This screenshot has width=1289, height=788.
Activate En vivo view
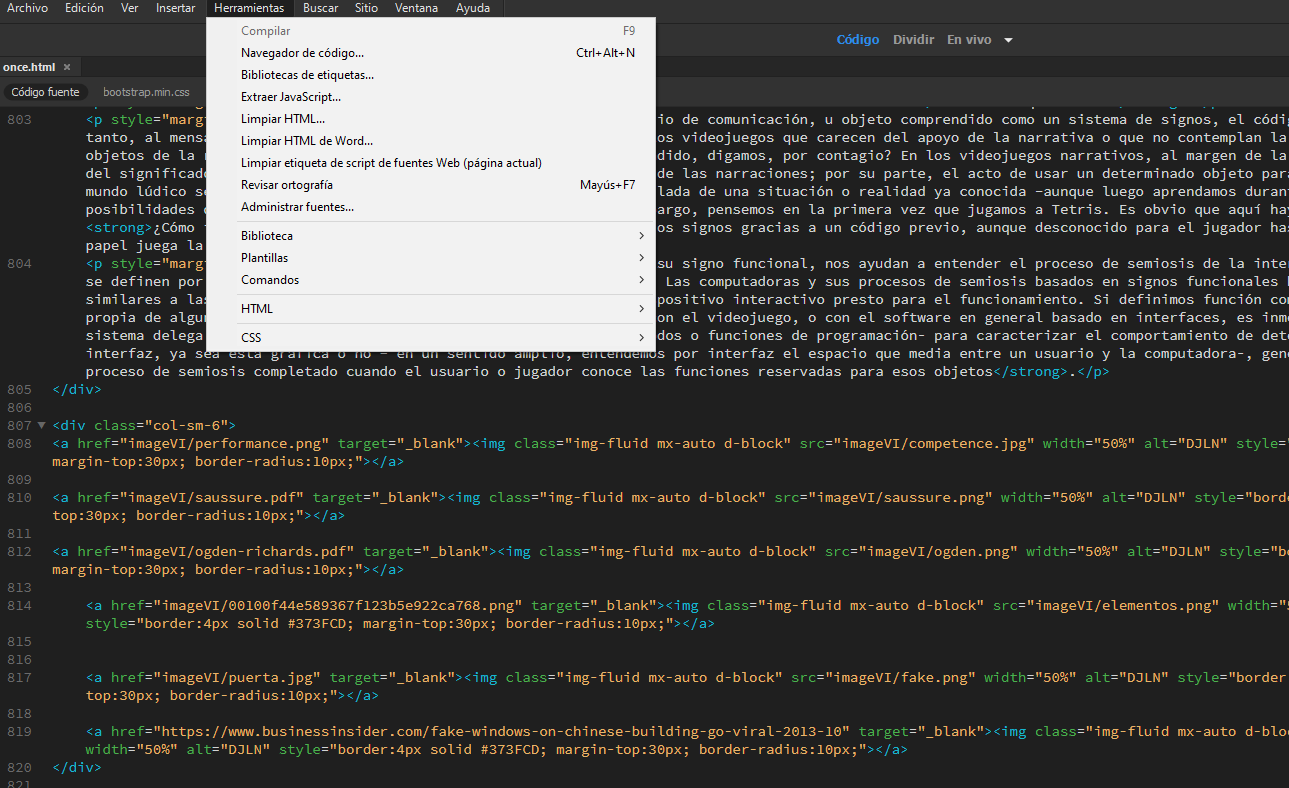click(968, 40)
